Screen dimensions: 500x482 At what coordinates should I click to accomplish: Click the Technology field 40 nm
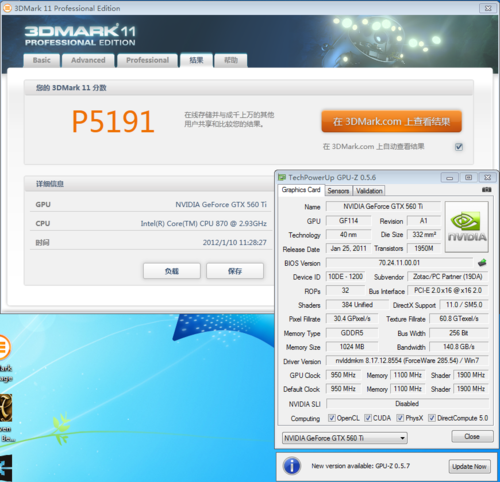348,235
